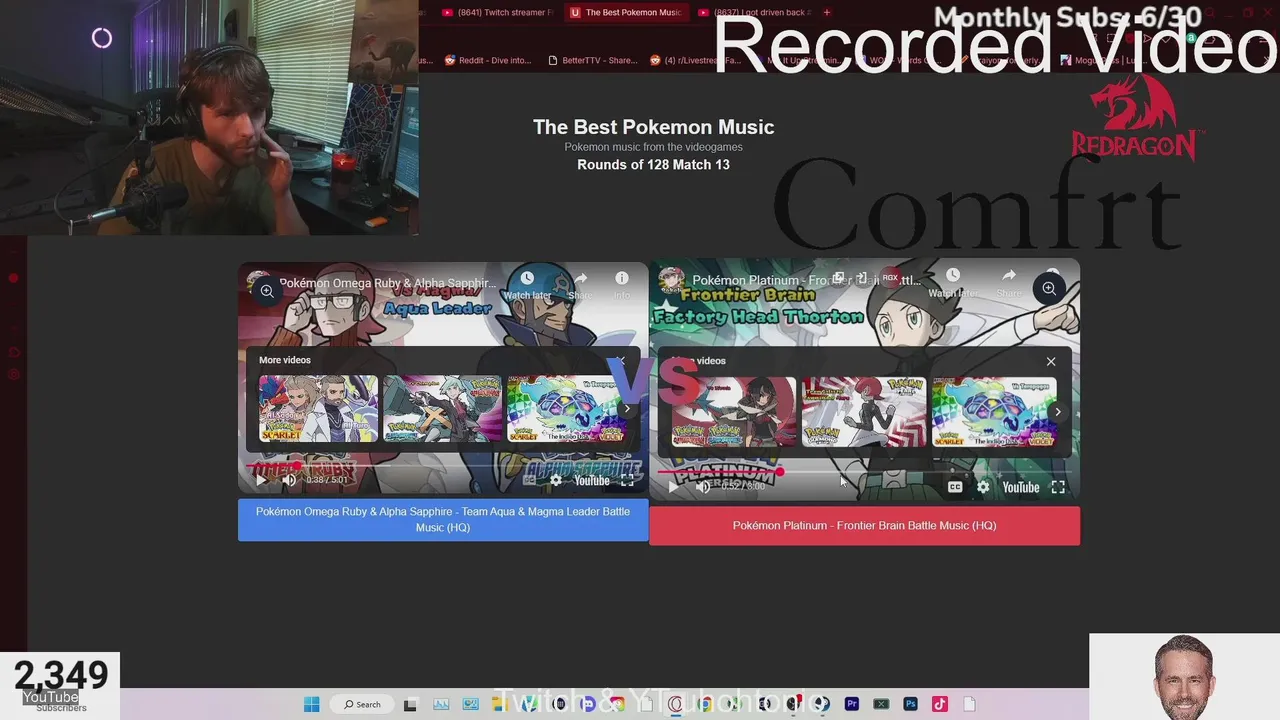Click Share on the Platinum video
This screenshot has height=720, width=1280.
pyautogui.click(x=1008, y=282)
